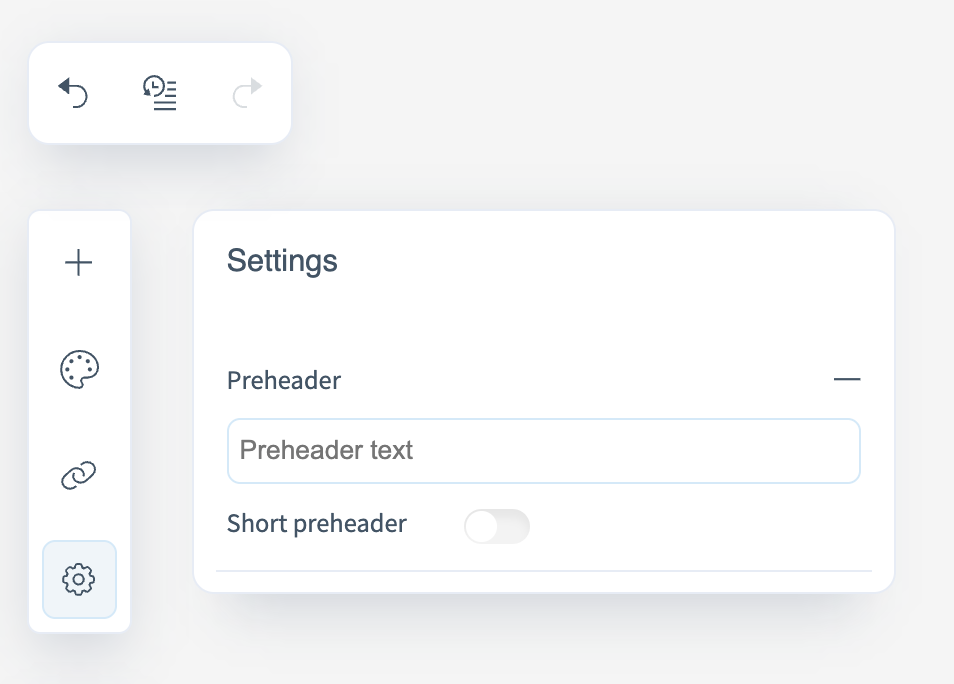954x684 pixels.
Task: Open the color palette styles icon
Action: 79,369
